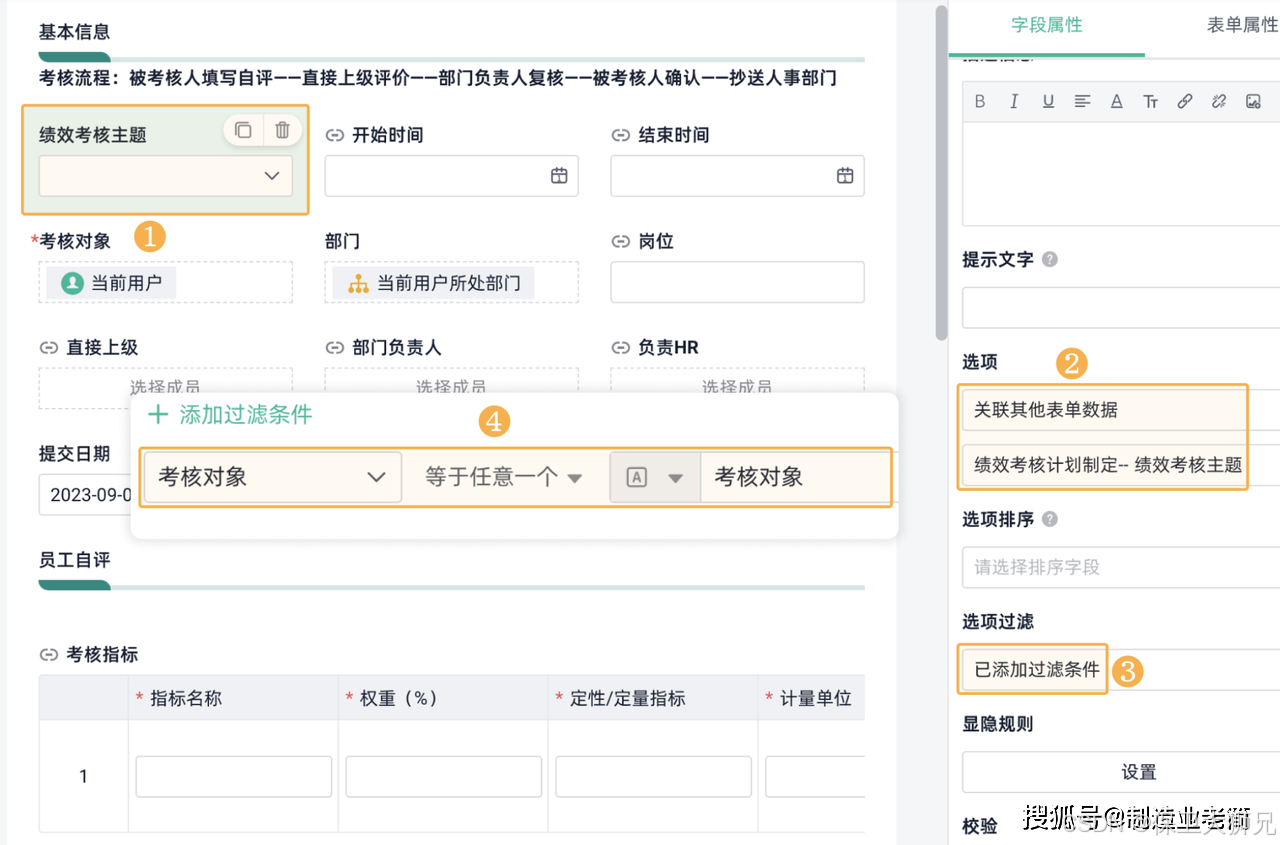Switch to the 表单属性 tab
This screenshot has height=845, width=1280.
1242,26
